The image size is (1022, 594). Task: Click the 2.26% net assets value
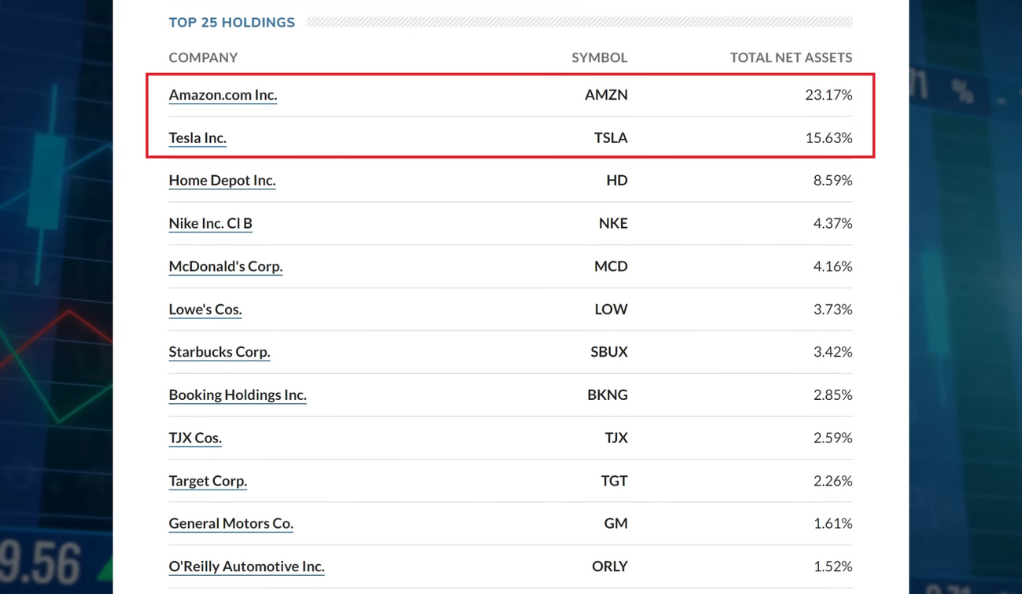point(832,481)
